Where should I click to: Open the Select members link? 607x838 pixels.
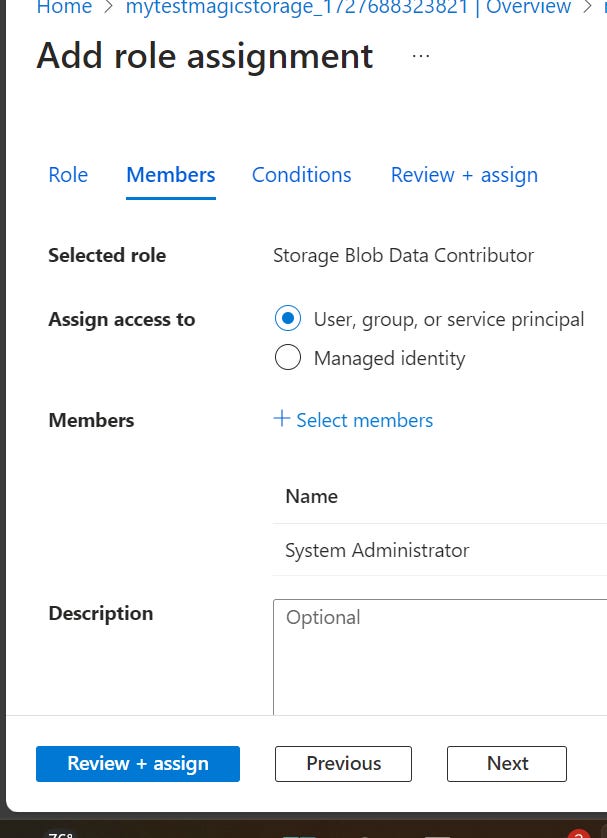(364, 421)
